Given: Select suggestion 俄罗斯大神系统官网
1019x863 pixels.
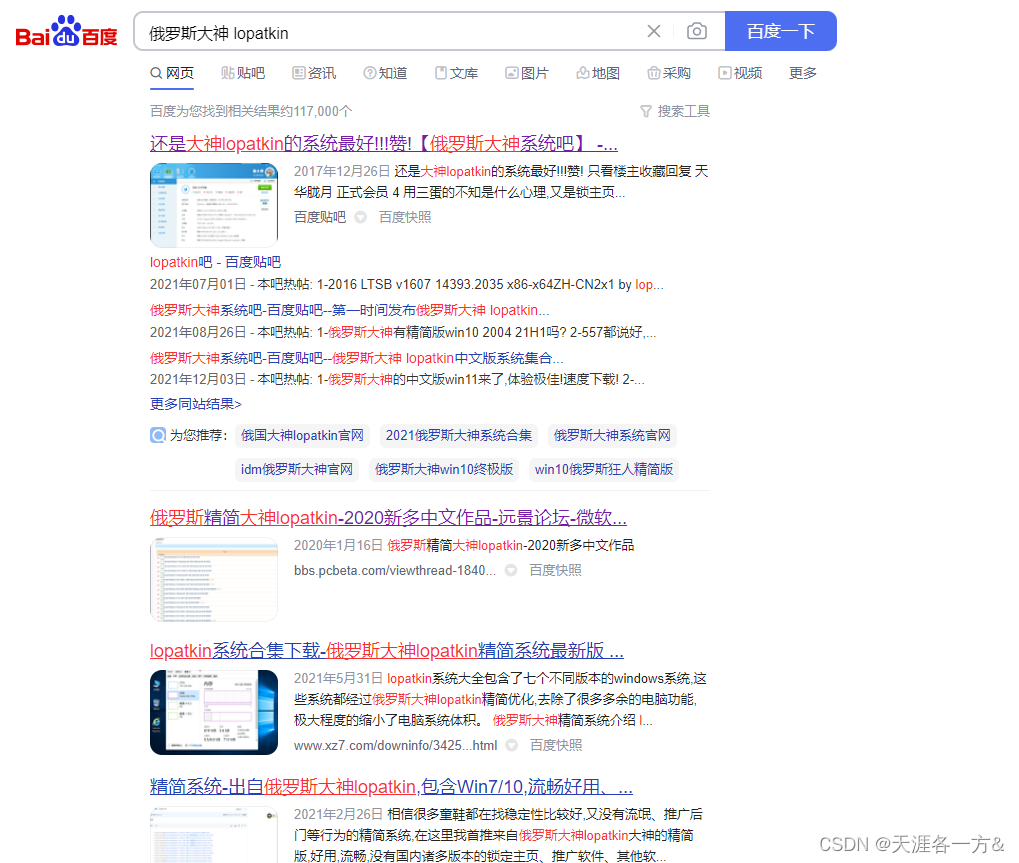Looking at the screenshot, I should [612, 435].
